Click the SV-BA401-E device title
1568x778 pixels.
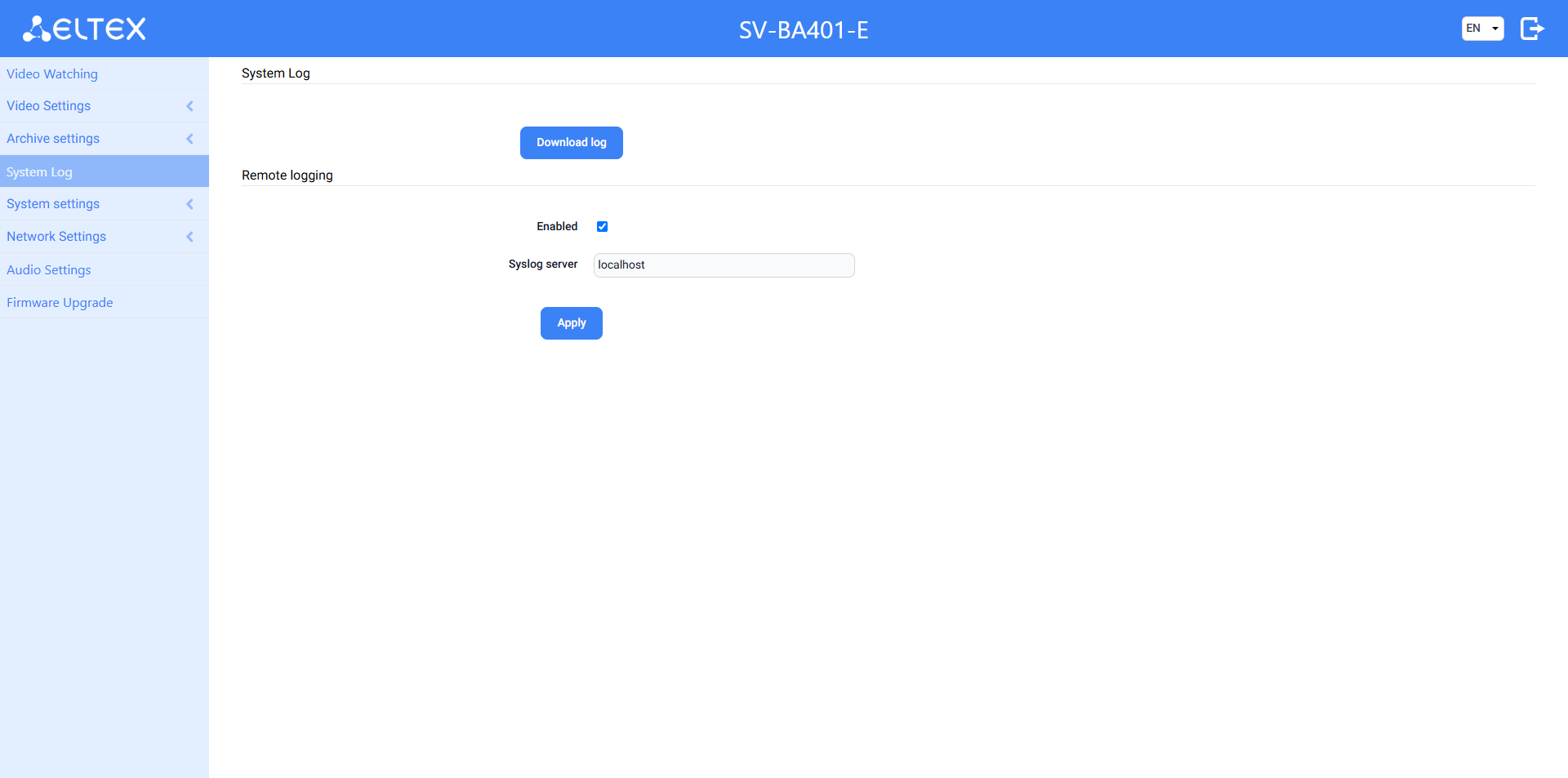pyautogui.click(x=804, y=30)
